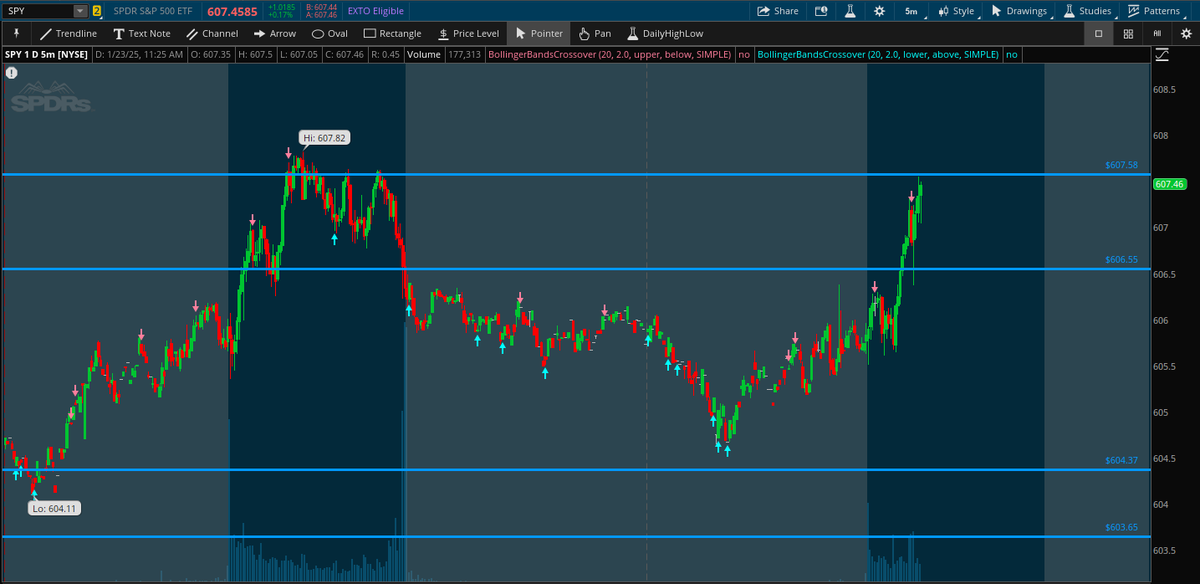This screenshot has width=1200, height=584.
Task: Click the 'All' layout icon
Action: point(1157,33)
